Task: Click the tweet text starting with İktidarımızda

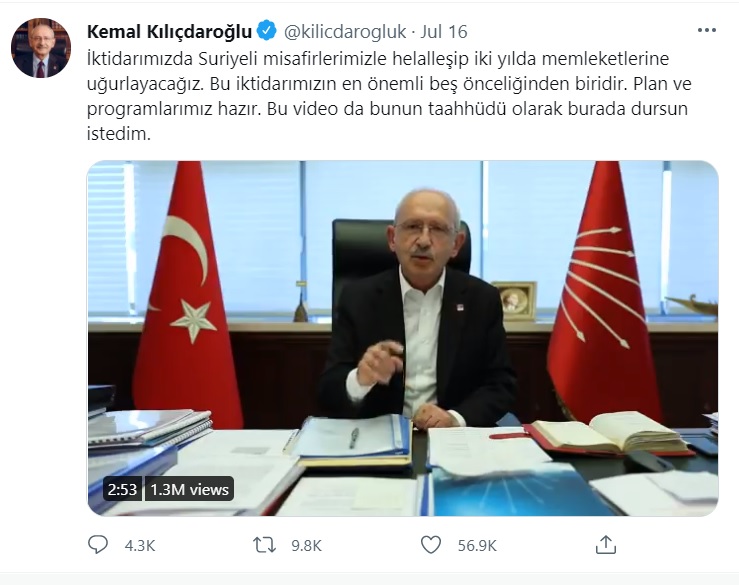Action: (x=389, y=96)
